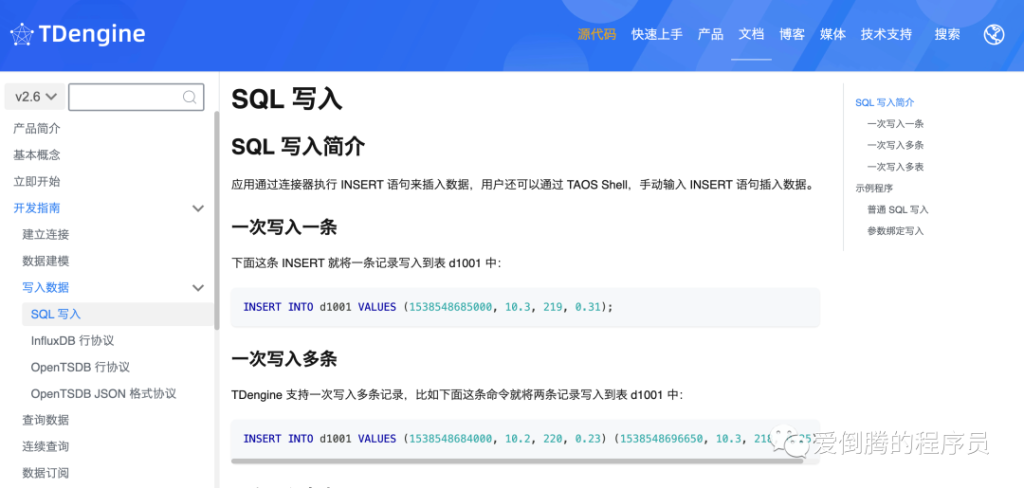The width and height of the screenshot is (1024, 488).
Task: Click the SQL 写入简介 main heading
Action: click(298, 147)
